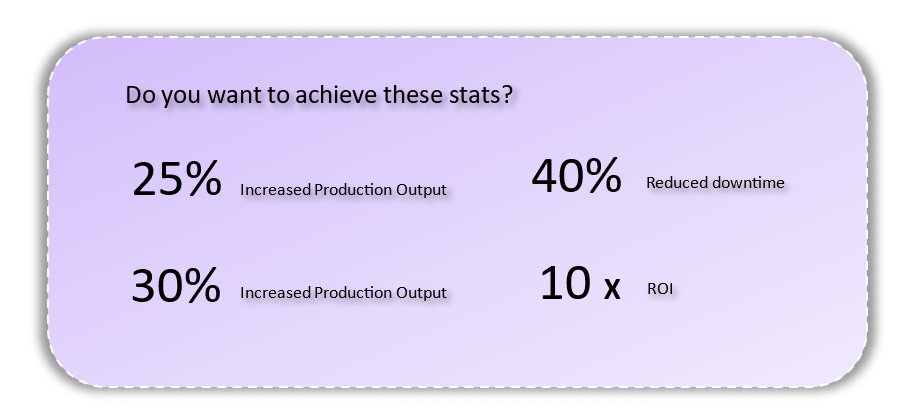Screen dimensions: 920x415
Task: Select the "Do you want to achieve these stats?" heading
Action: (x=319, y=95)
